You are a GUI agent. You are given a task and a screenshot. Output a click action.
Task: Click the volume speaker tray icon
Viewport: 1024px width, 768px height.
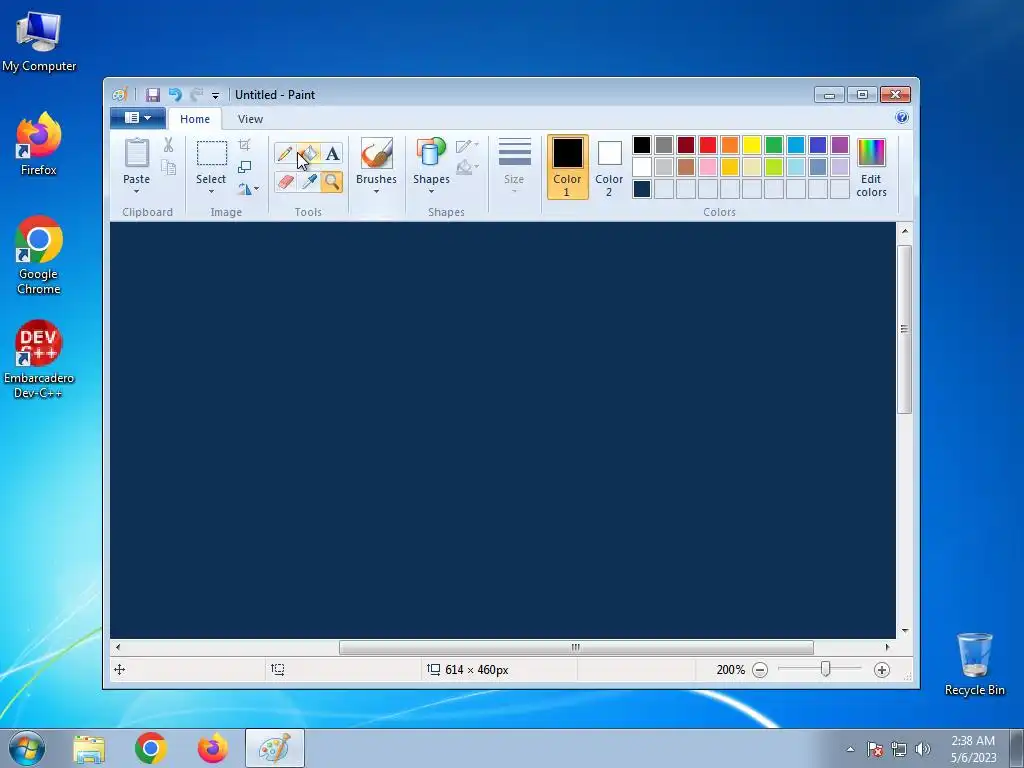pos(922,750)
